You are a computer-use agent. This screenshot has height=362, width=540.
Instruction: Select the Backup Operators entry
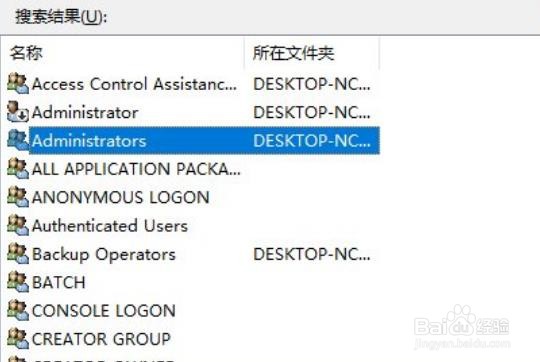pos(104,255)
